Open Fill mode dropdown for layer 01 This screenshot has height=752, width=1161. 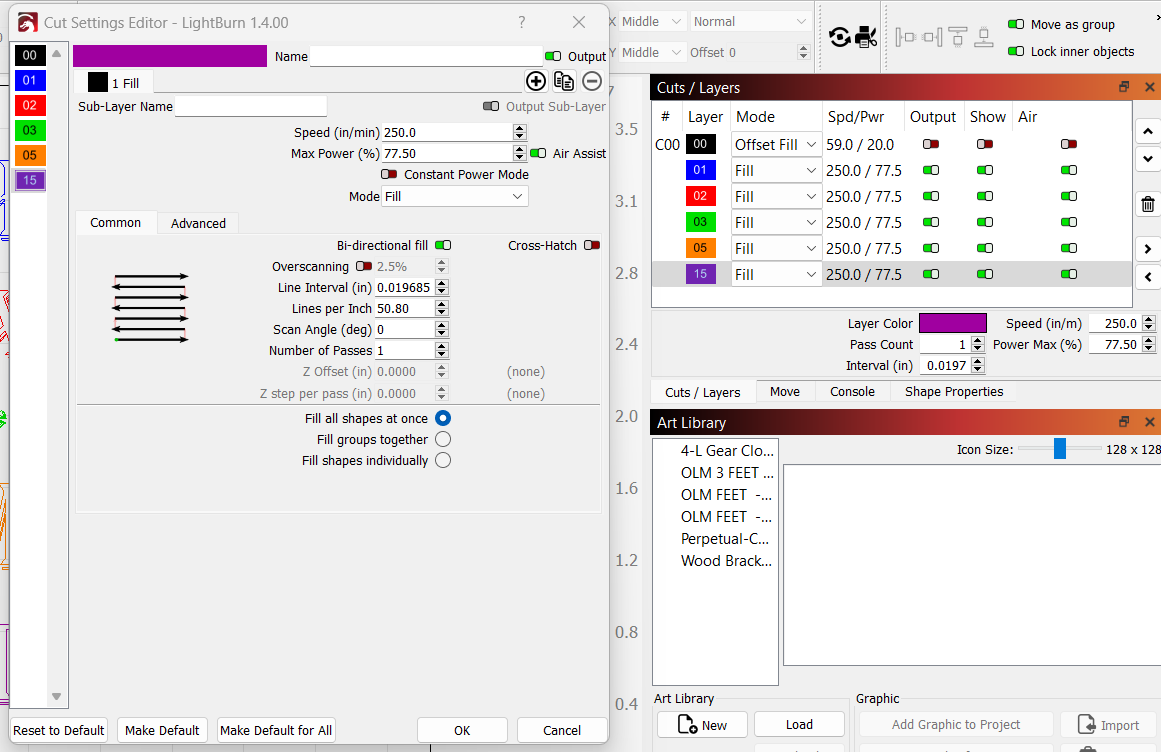pyautogui.click(x=776, y=170)
